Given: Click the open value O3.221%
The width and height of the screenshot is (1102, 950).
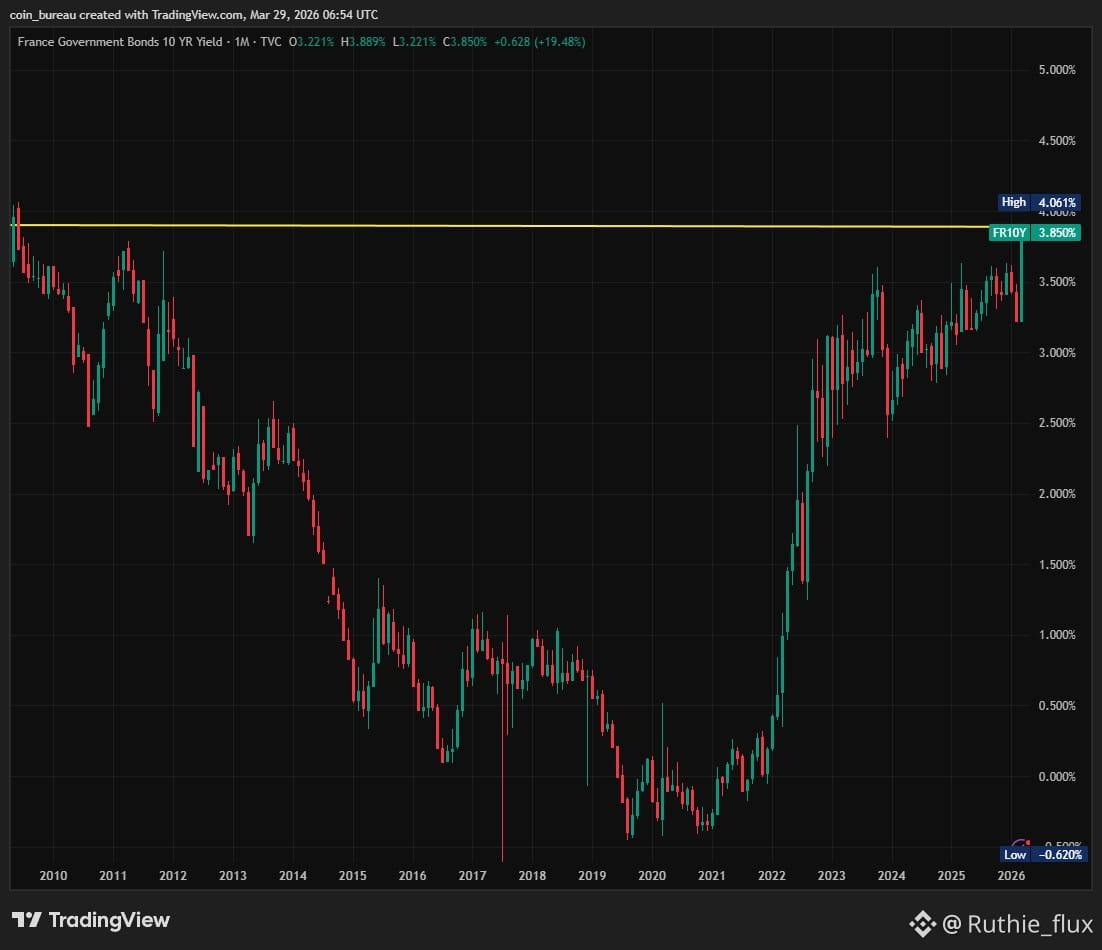Looking at the screenshot, I should pyautogui.click(x=311, y=41).
